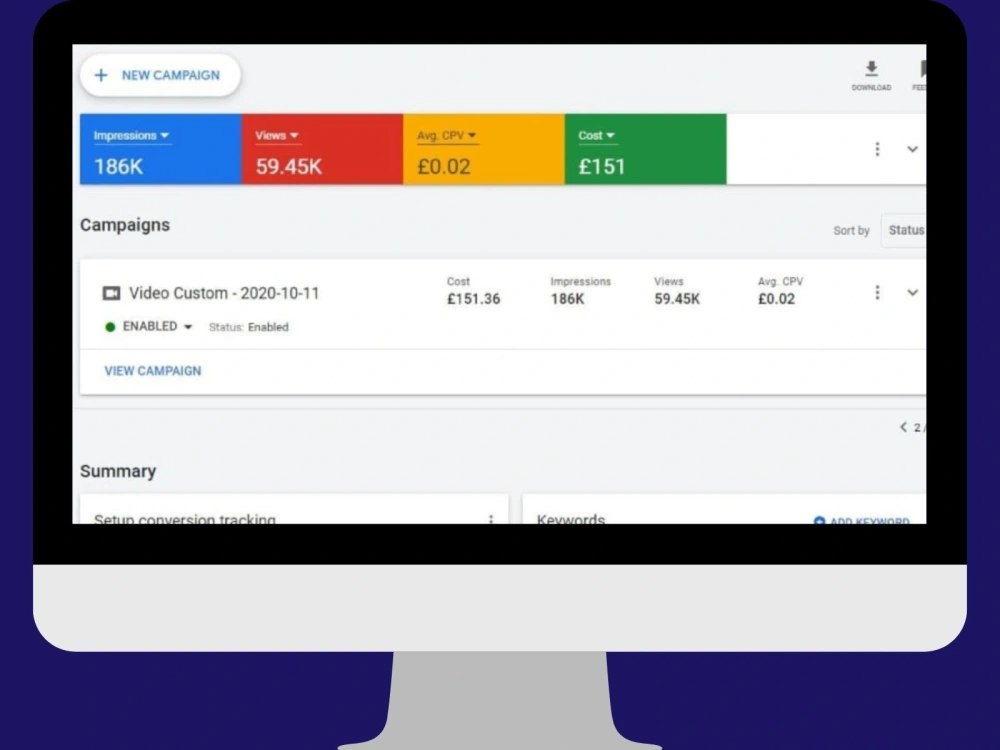This screenshot has height=750, width=1000.
Task: Expand the metrics scorecard chevron
Action: point(913,149)
